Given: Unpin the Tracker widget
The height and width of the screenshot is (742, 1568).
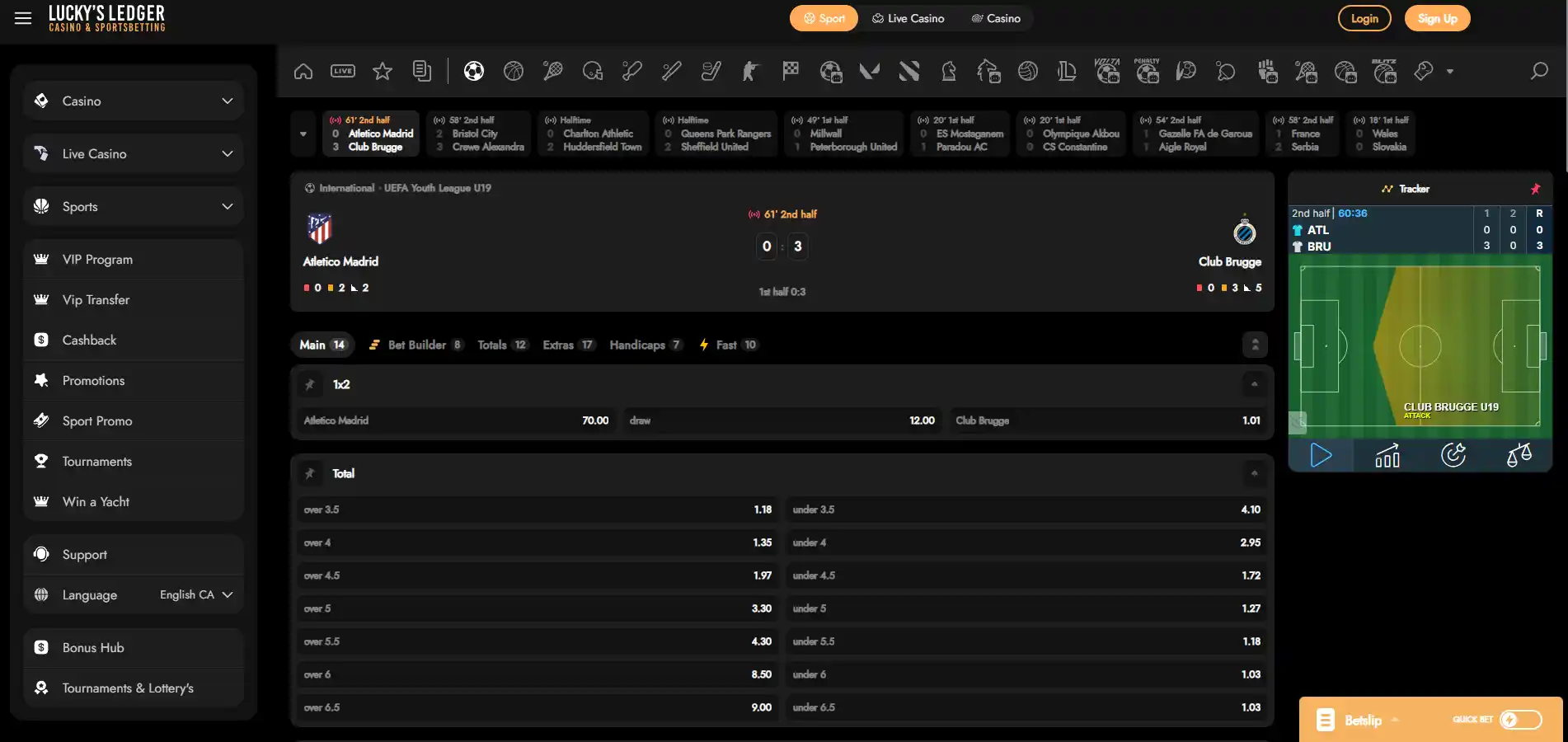Looking at the screenshot, I should point(1535,189).
